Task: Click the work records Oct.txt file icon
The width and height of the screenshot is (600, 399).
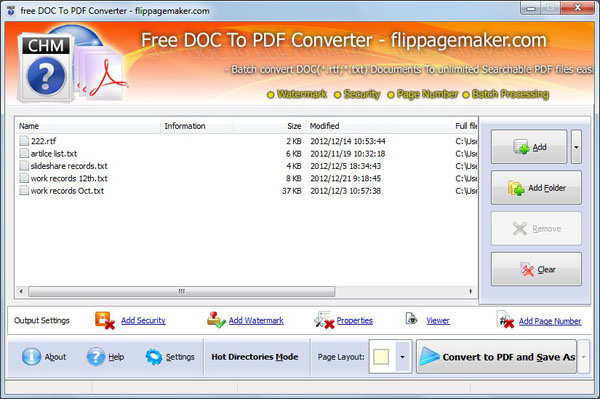Action: click(24, 191)
